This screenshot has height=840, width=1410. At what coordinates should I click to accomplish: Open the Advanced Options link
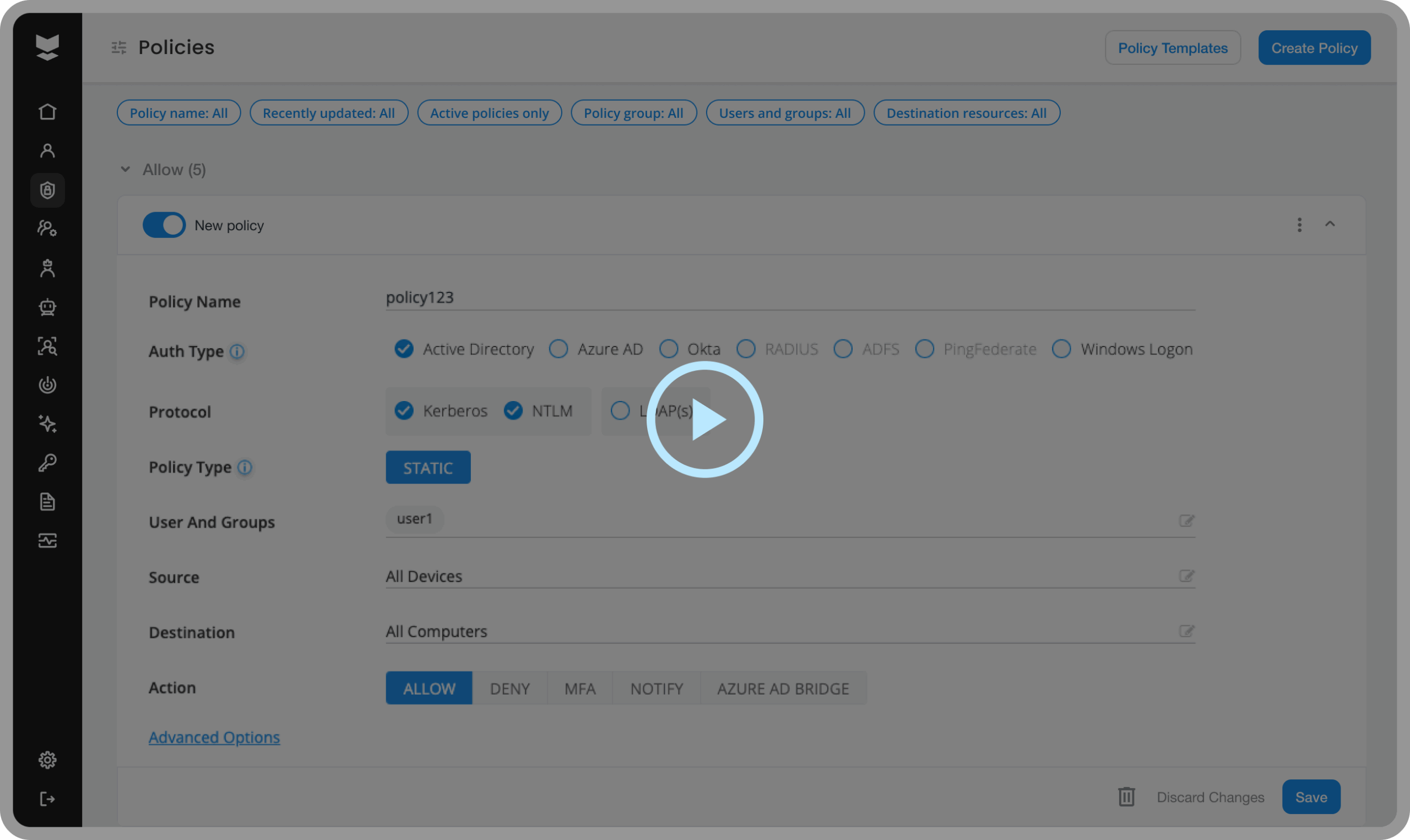point(214,737)
